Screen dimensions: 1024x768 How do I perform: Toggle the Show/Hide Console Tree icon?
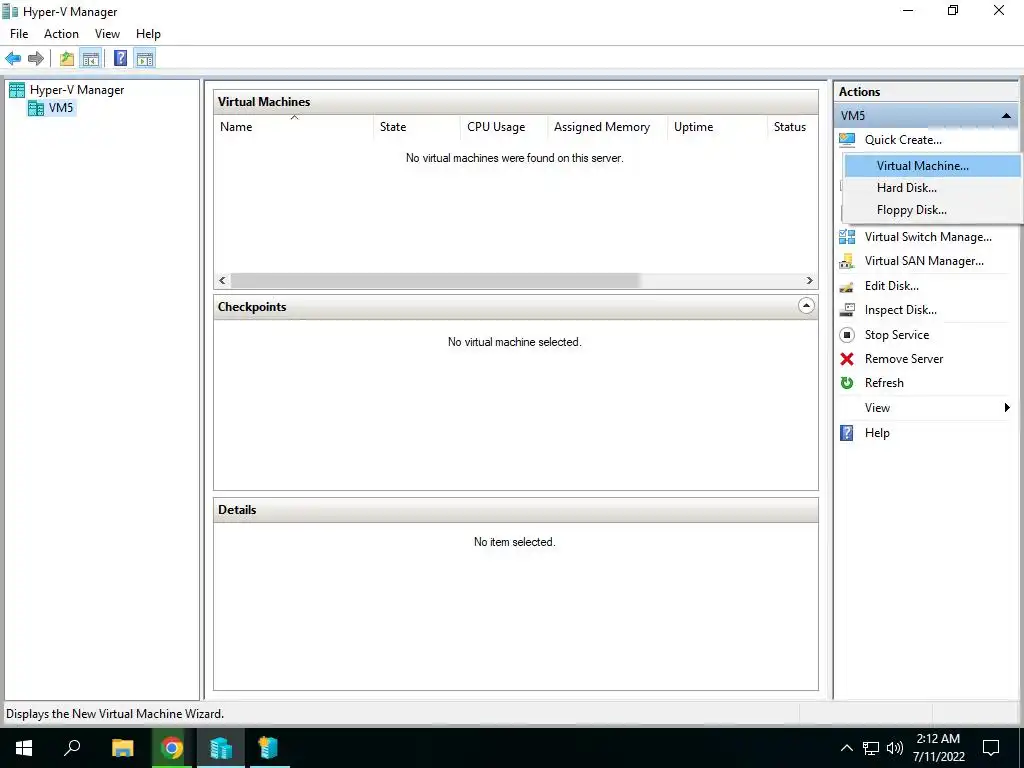pos(91,59)
